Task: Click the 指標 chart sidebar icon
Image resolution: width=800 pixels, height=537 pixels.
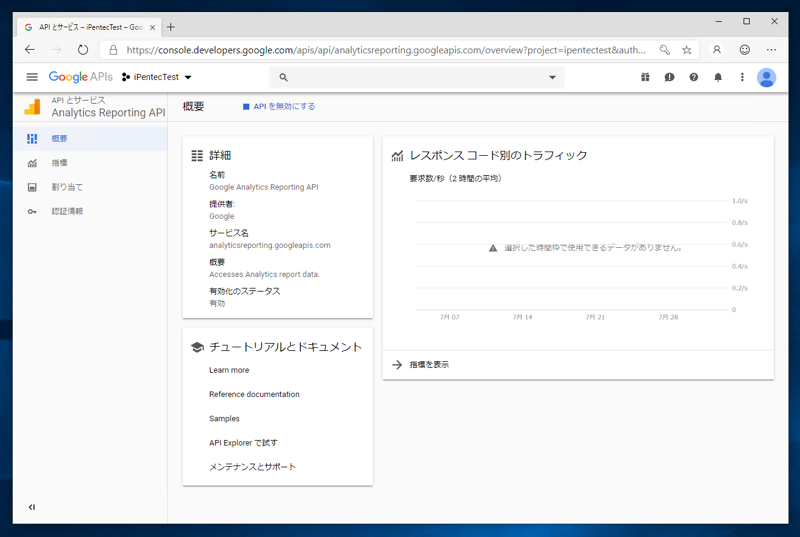Action: pyautogui.click(x=32, y=163)
